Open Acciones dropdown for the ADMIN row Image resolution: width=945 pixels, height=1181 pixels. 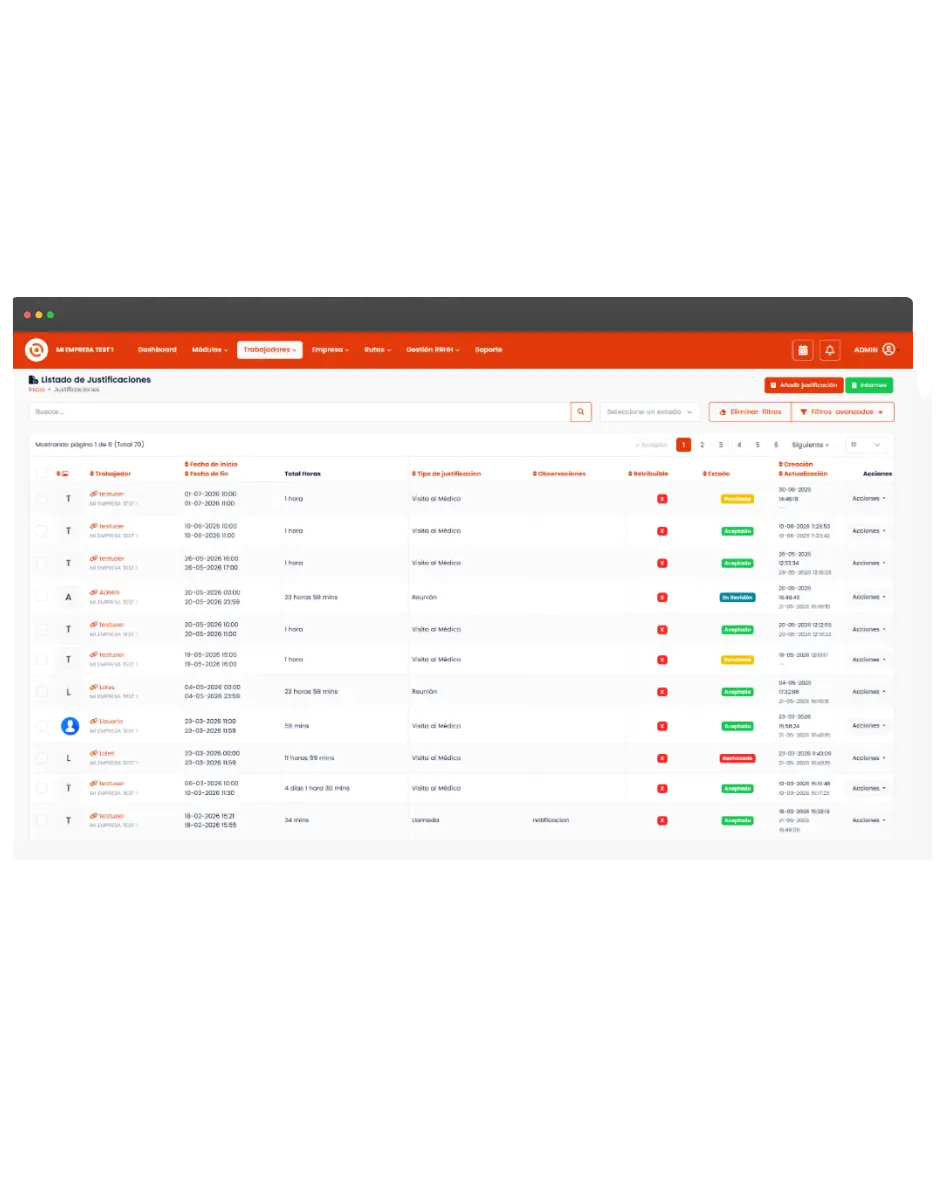click(x=869, y=597)
